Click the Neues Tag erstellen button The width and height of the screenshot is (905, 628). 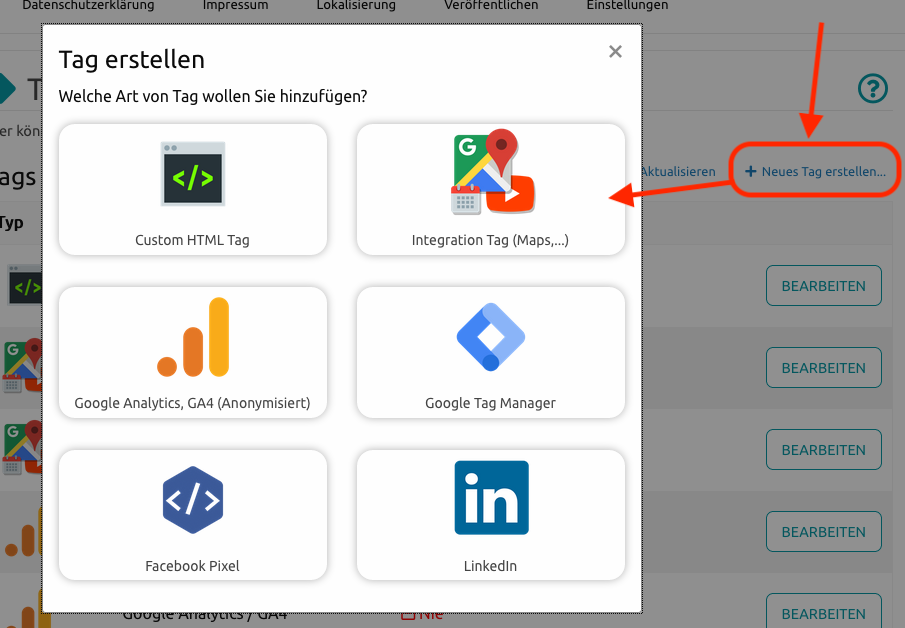tap(815, 171)
